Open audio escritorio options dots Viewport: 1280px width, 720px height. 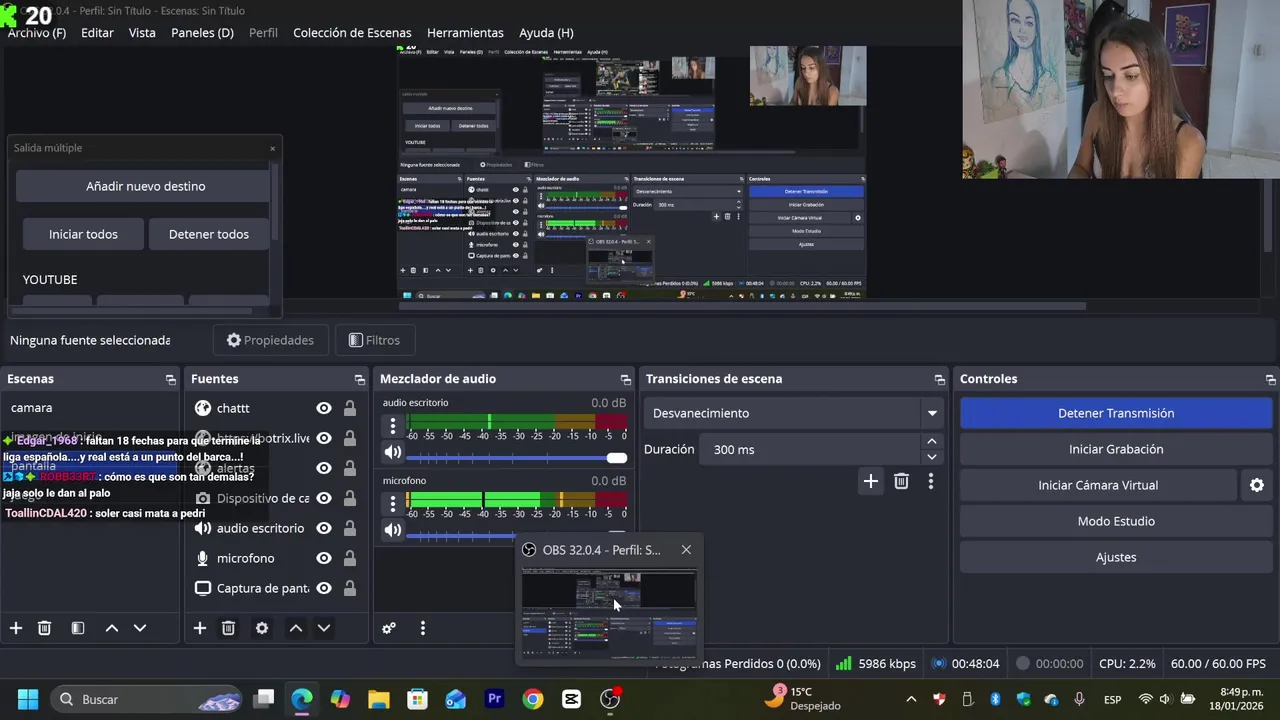[393, 426]
